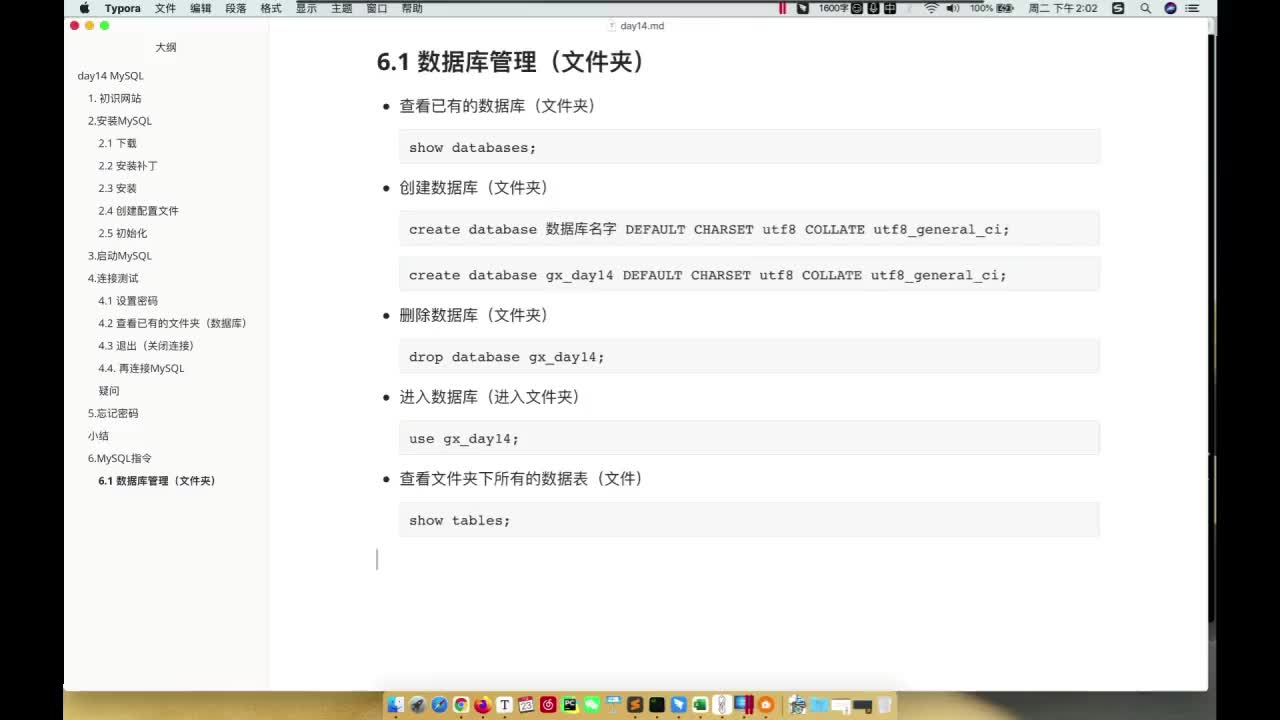Open WeChat from the Dock
Viewport: 1280px width, 720px height.
point(592,704)
